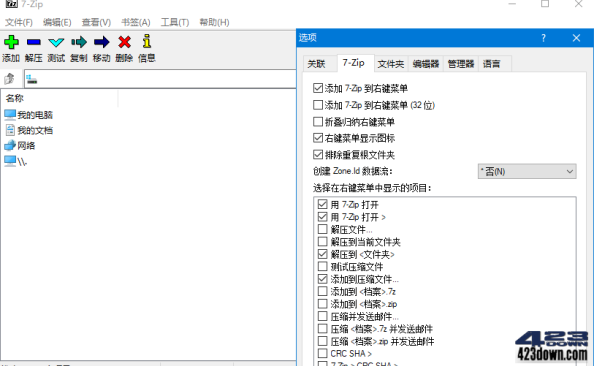Click the 测试 (Test) checkmark icon
The image size is (594, 366).
coord(56,42)
